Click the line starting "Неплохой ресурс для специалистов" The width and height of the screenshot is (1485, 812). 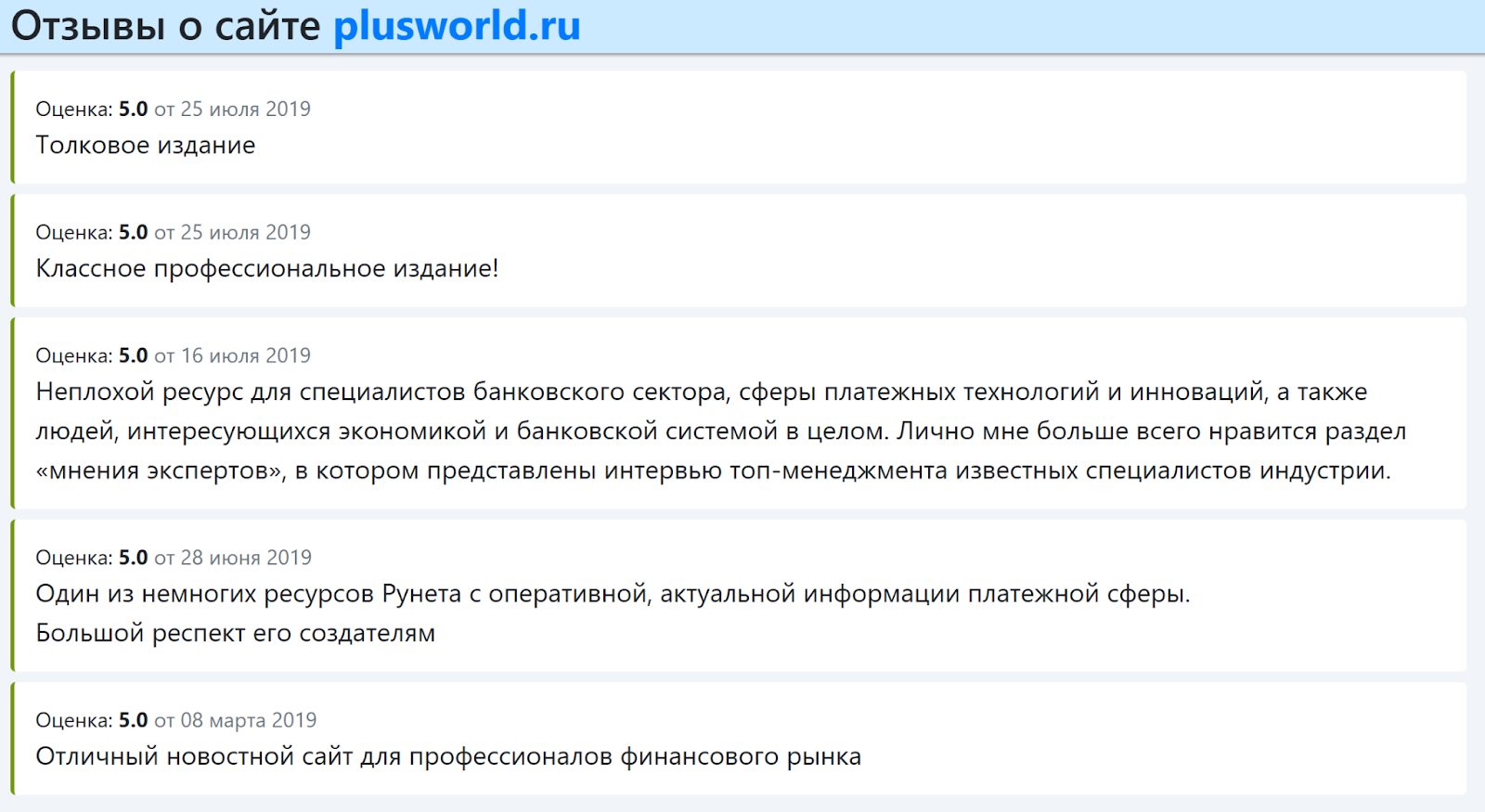(701, 393)
